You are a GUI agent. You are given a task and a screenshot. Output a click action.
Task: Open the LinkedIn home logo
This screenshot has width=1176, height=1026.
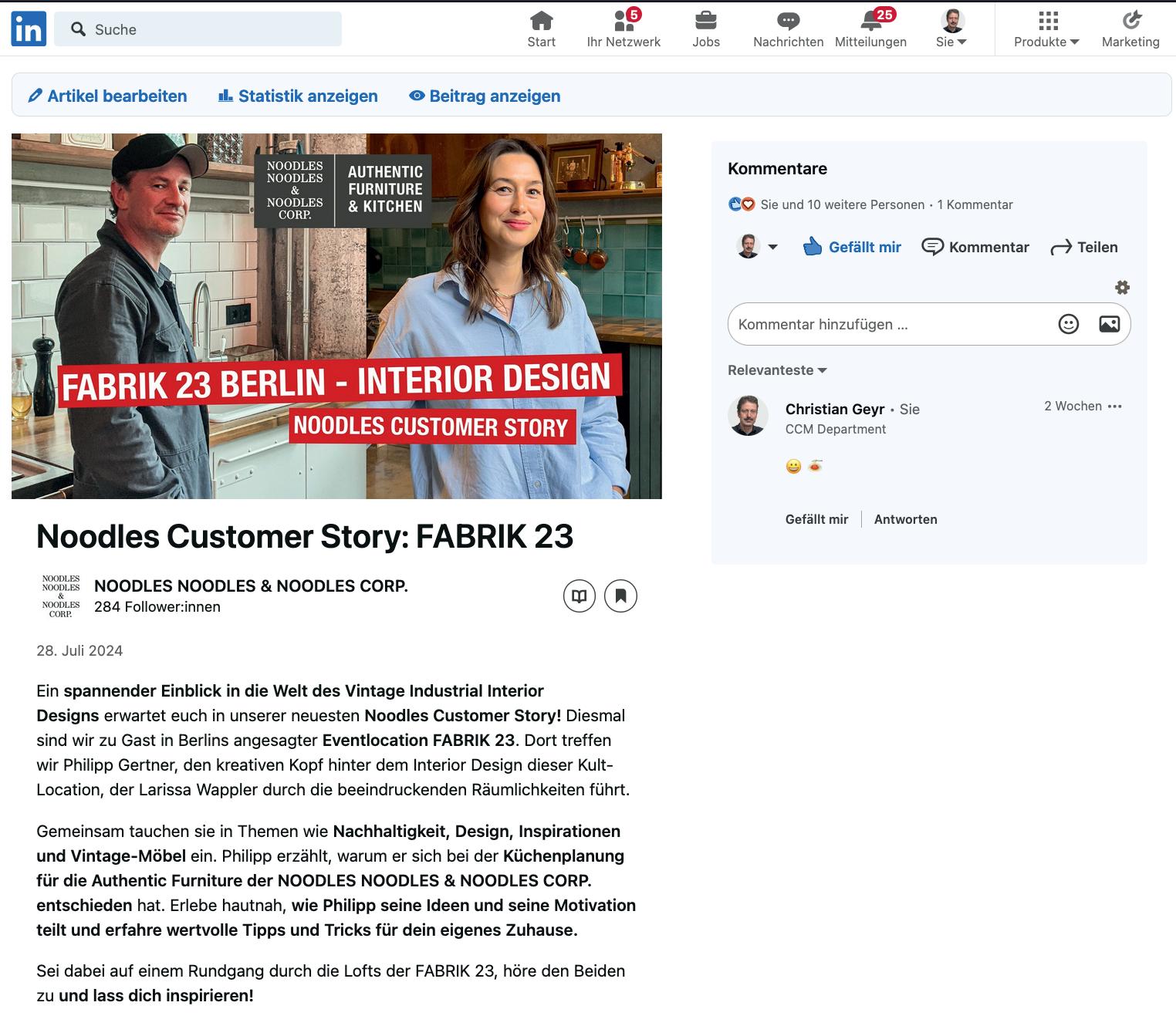click(x=29, y=29)
